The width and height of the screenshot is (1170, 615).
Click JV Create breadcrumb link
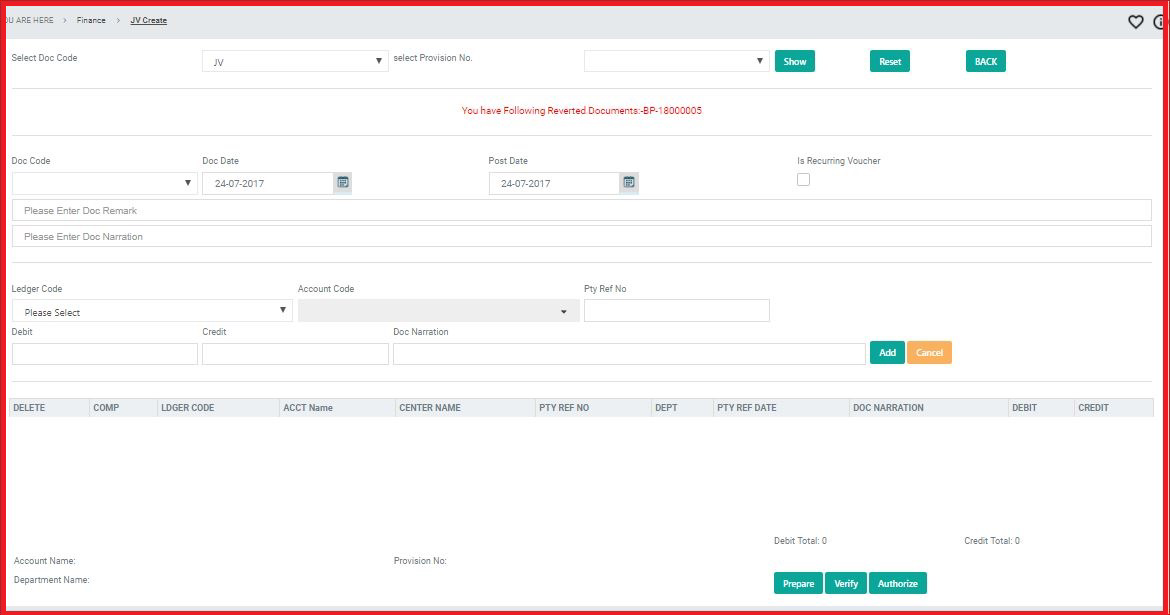(148, 20)
